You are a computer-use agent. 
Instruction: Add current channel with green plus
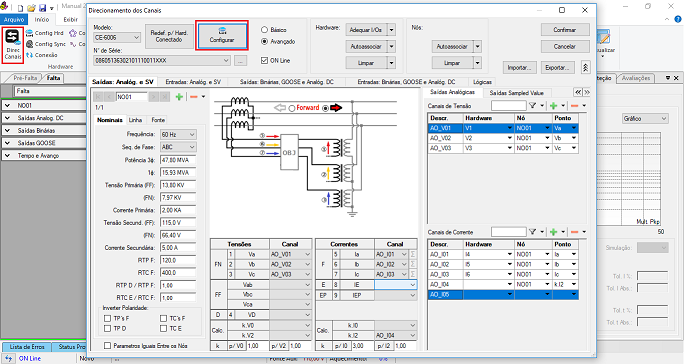pyautogui.click(x=554, y=232)
